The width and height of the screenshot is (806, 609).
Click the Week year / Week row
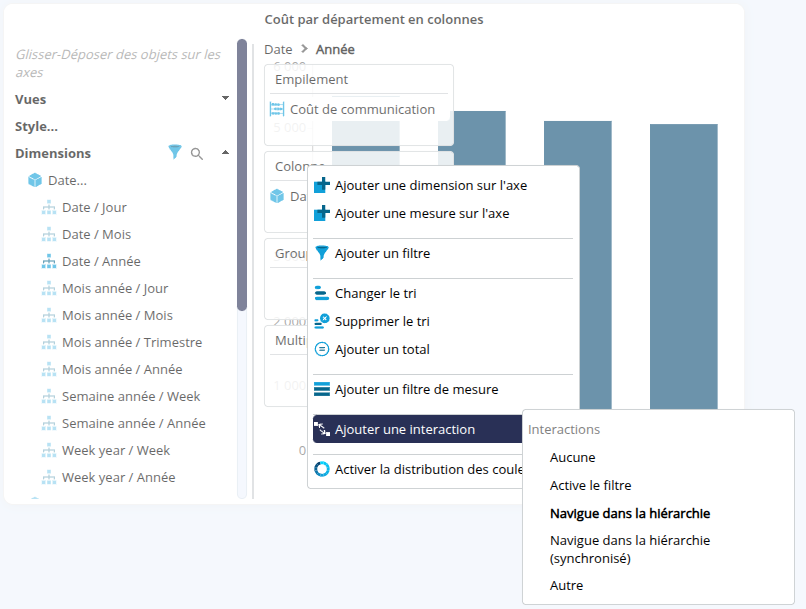tap(116, 451)
